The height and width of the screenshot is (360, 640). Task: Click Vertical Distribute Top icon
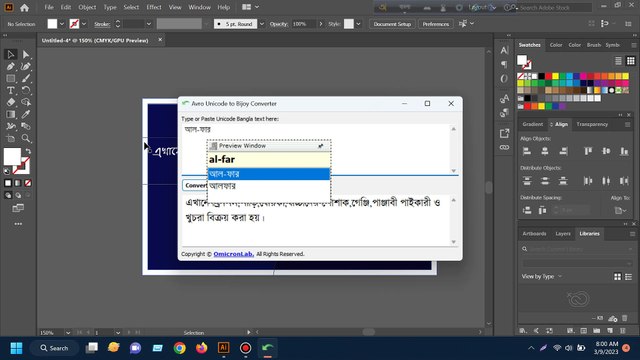tap(527, 181)
